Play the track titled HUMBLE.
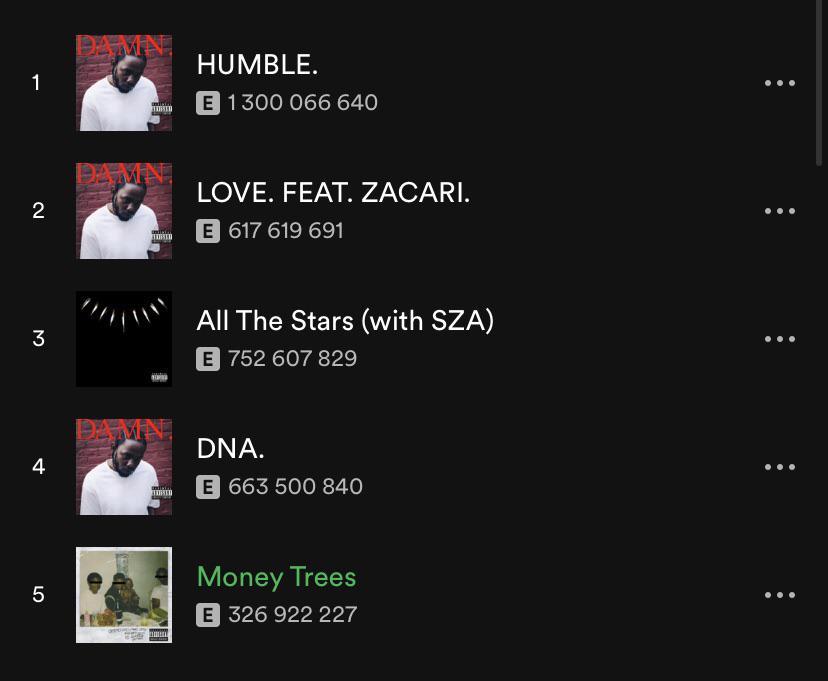 257,65
